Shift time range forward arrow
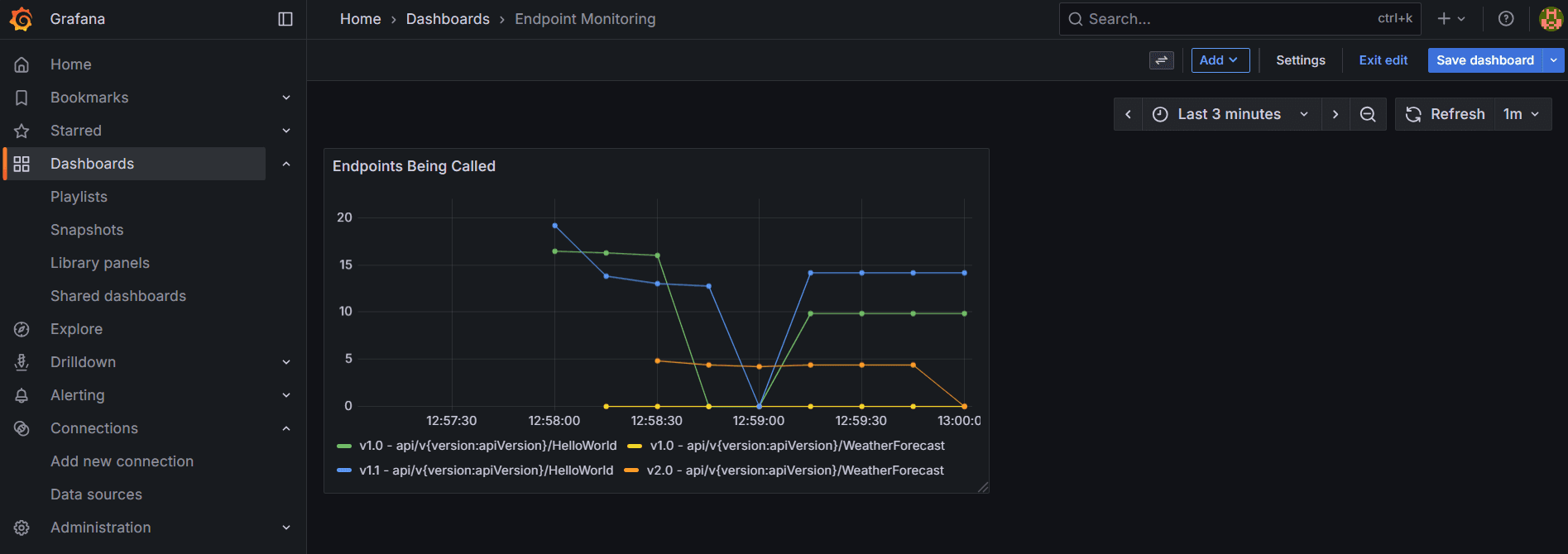 coord(1335,114)
